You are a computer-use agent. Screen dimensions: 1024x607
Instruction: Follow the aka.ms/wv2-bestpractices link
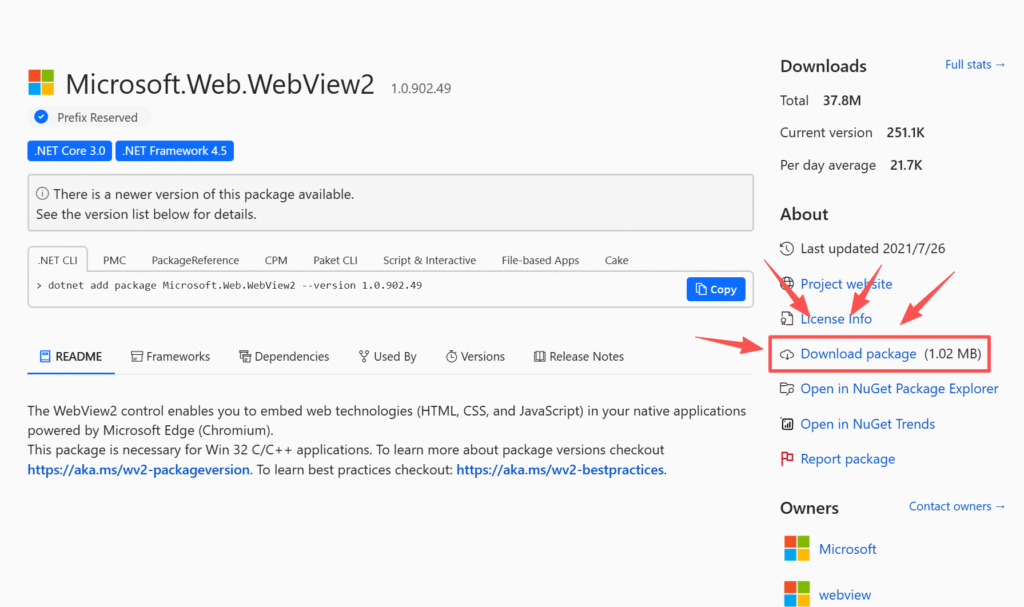(x=560, y=470)
